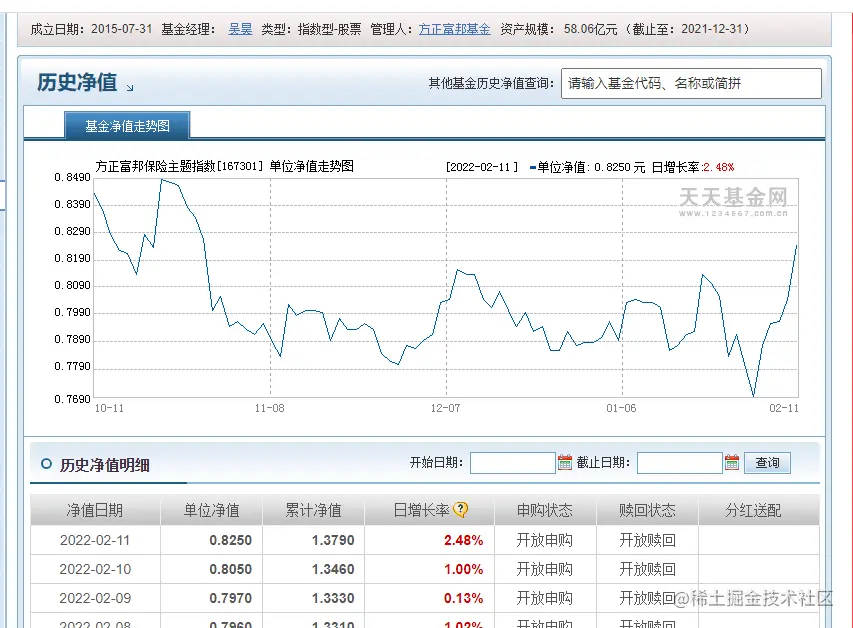Click 开放赎回 in the 2022-02-10 row
Screen dimensions: 853x628
pyautogui.click(x=647, y=569)
